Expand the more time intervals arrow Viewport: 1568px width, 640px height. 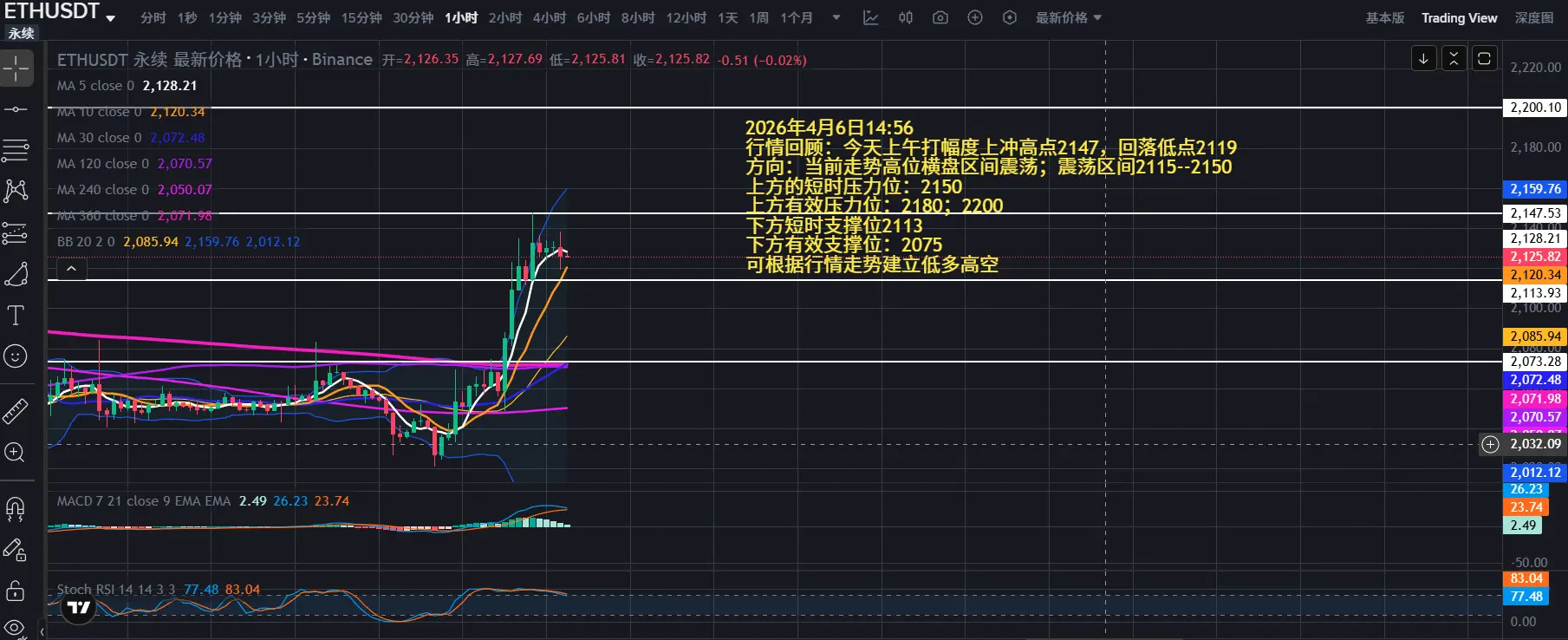[x=836, y=17]
